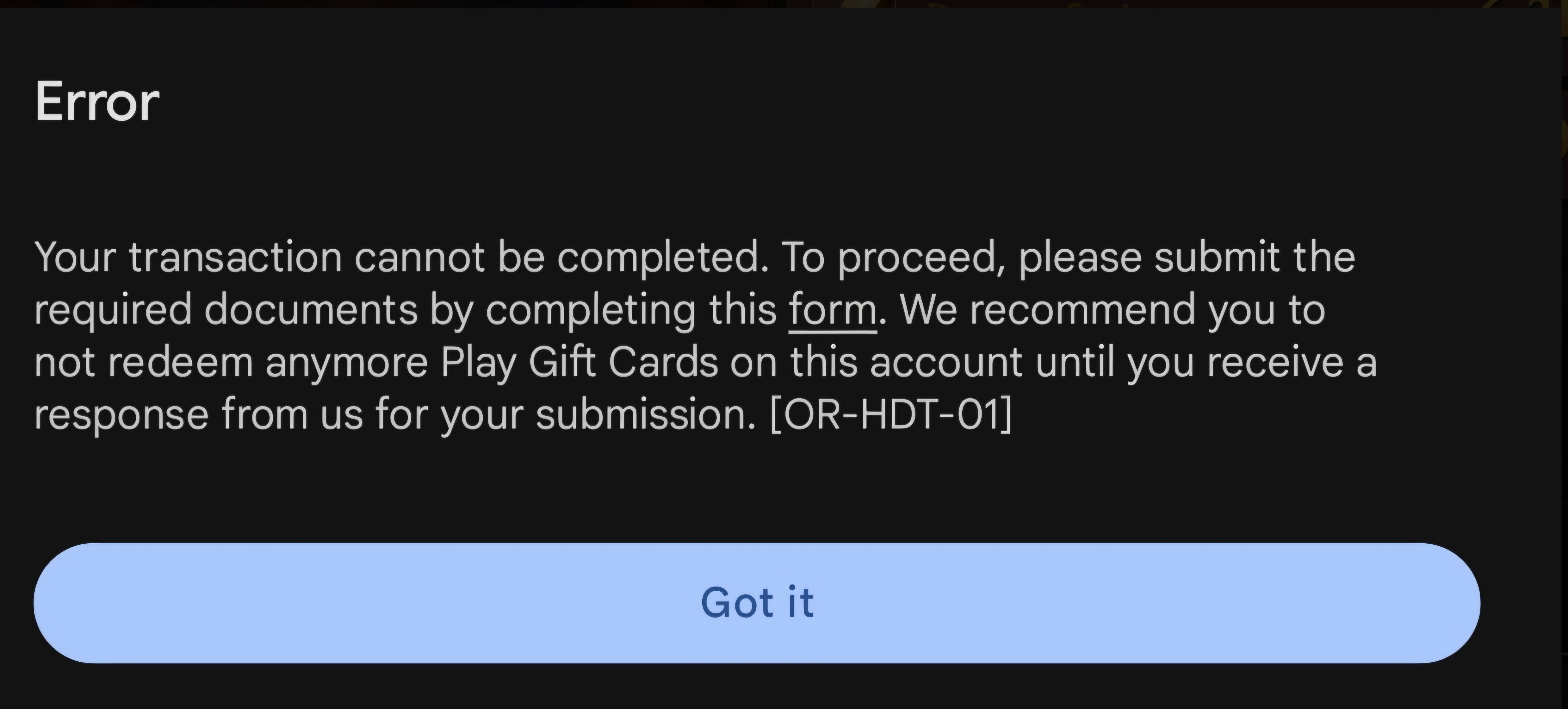Open the underlined form link

click(832, 310)
